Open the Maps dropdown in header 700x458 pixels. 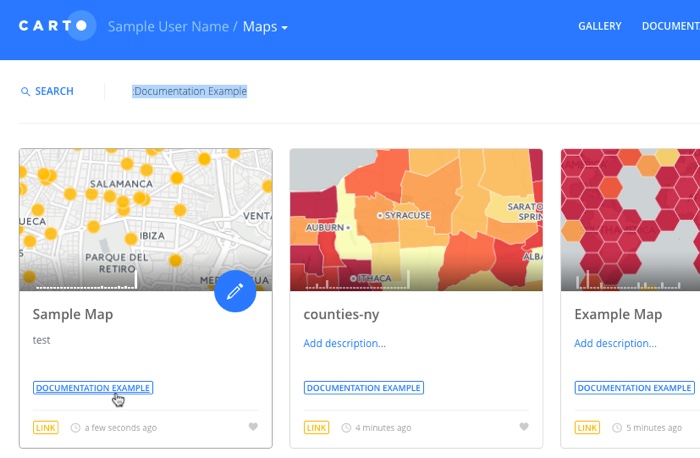[265, 27]
